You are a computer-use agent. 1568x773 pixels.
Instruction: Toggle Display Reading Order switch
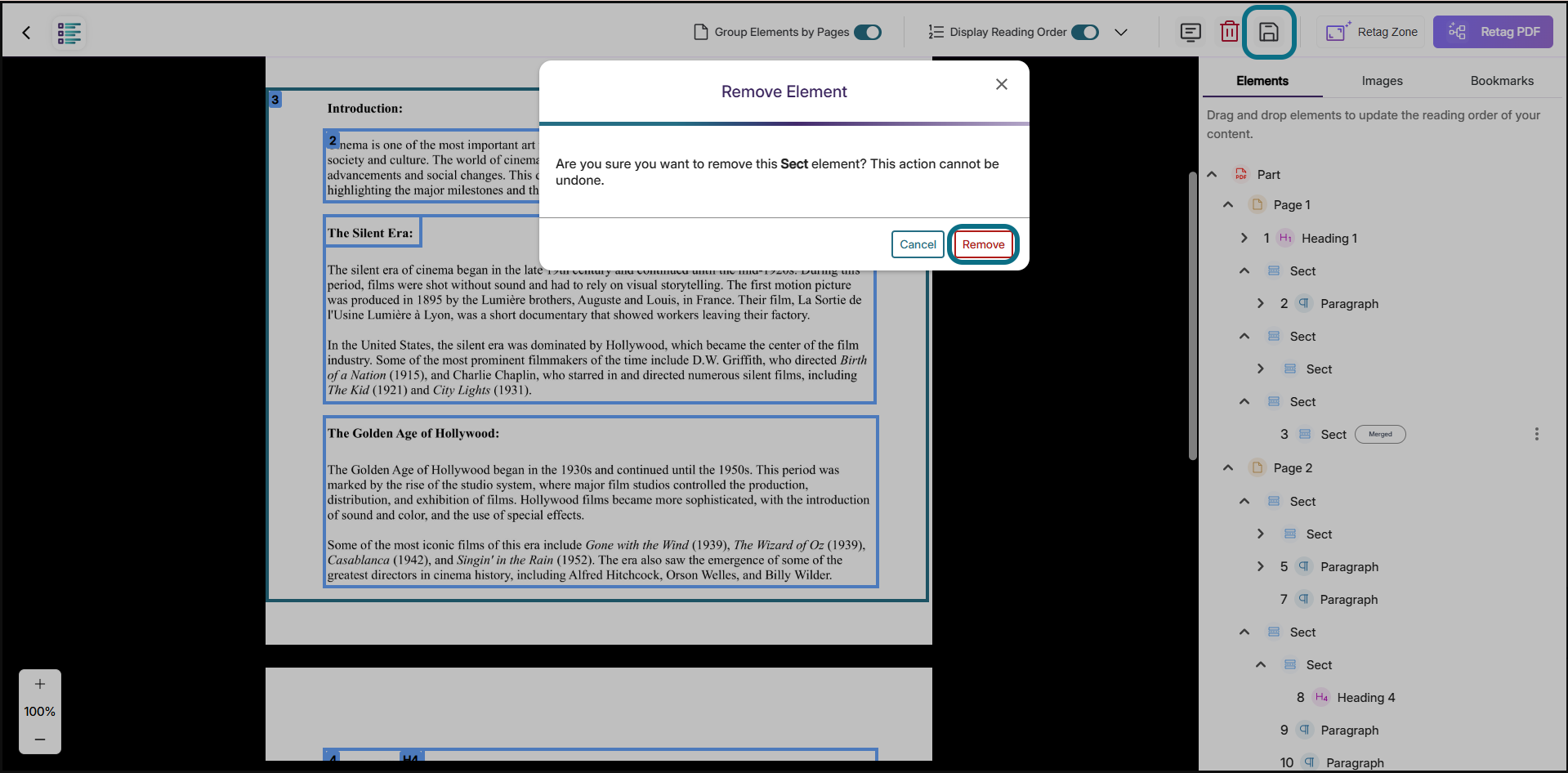[1085, 32]
